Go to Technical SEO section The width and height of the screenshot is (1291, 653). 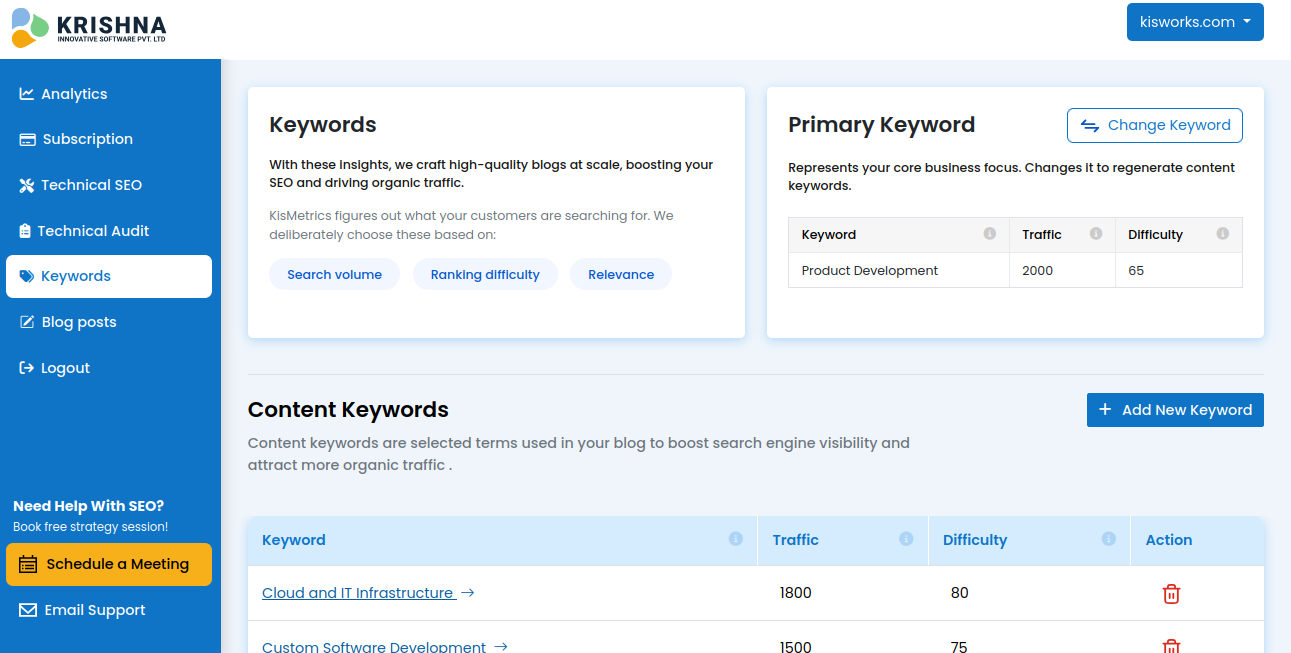click(x=109, y=185)
